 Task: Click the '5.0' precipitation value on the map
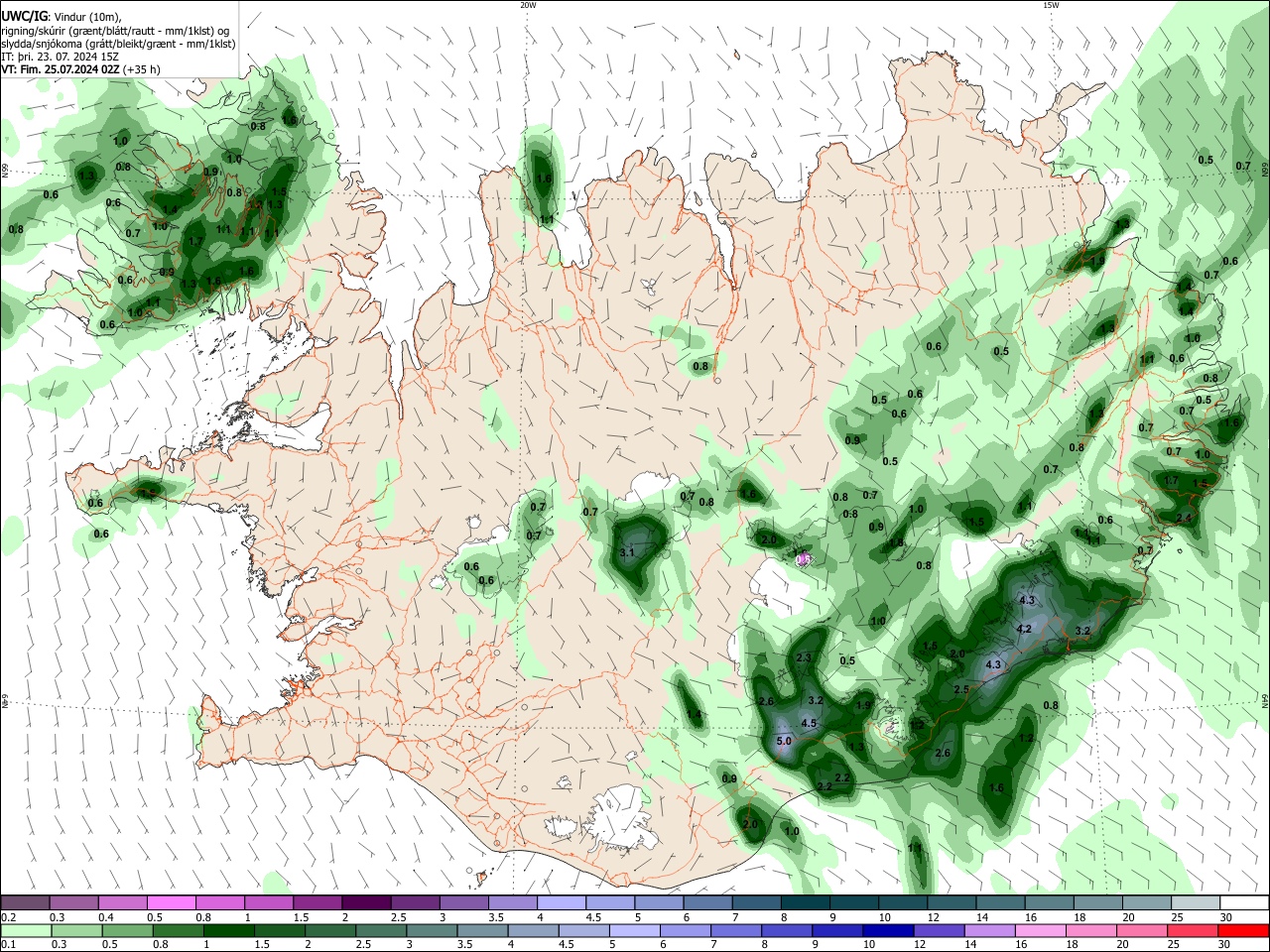(x=783, y=741)
